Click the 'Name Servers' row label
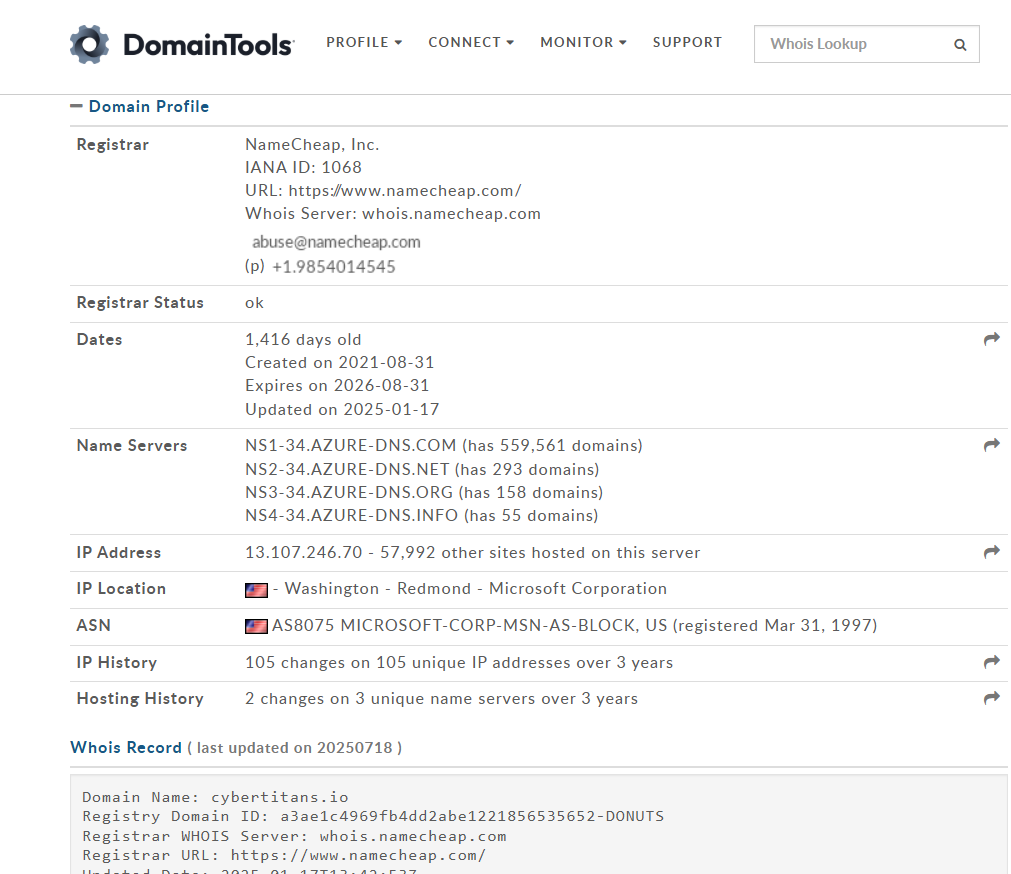 132,445
